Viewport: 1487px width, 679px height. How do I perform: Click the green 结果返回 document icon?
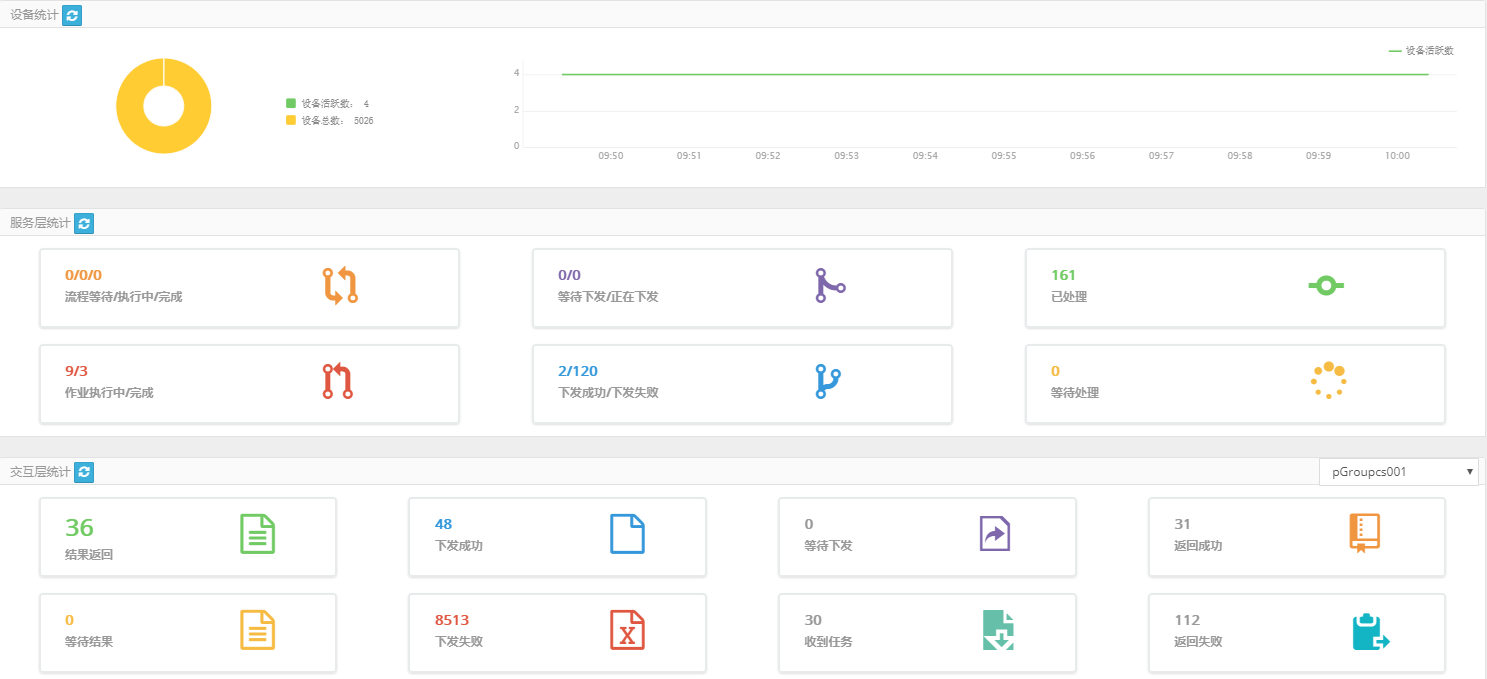pos(257,534)
